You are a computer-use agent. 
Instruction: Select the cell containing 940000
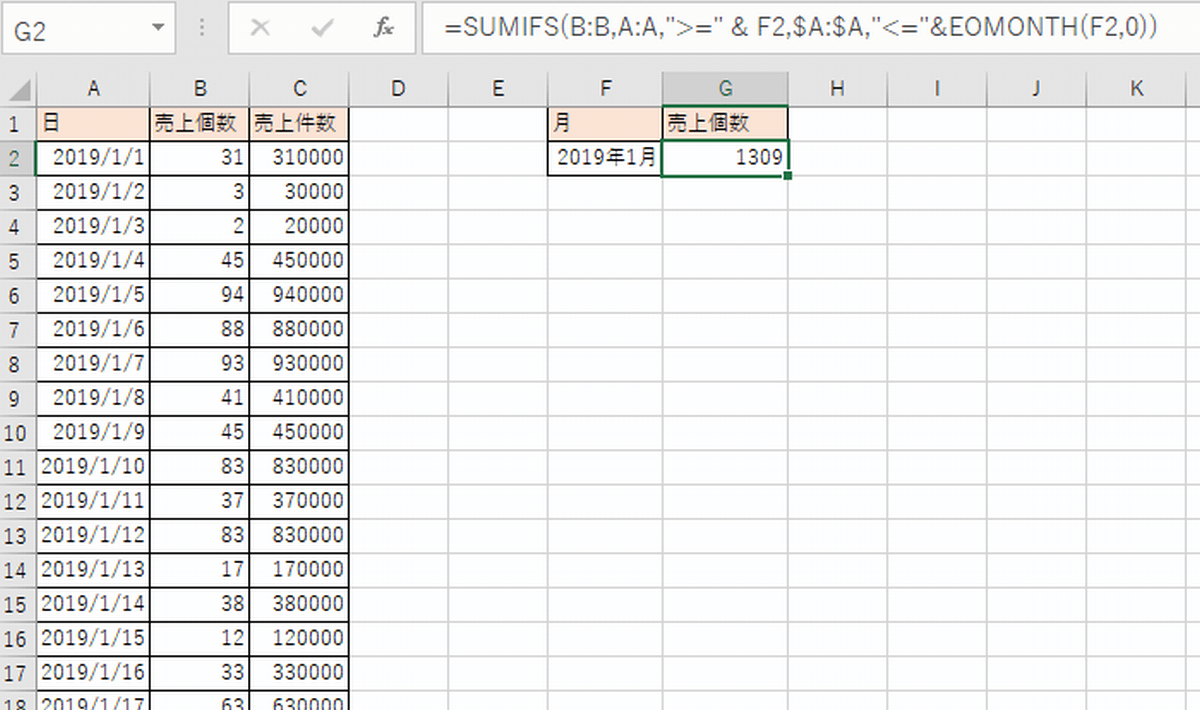tap(298, 294)
